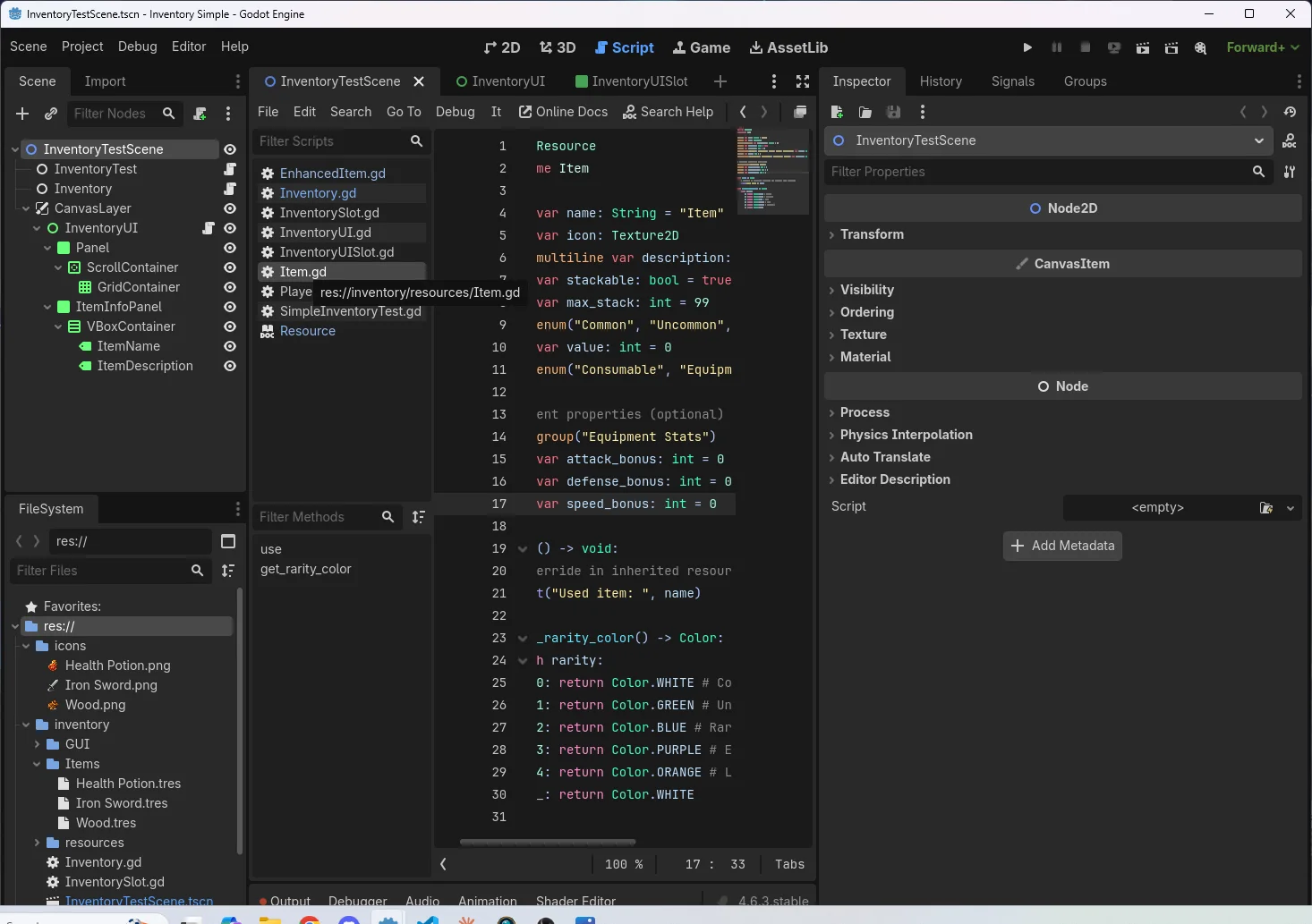Click the instance child scene link icon
This screenshot has height=924, width=1312.
point(51,114)
